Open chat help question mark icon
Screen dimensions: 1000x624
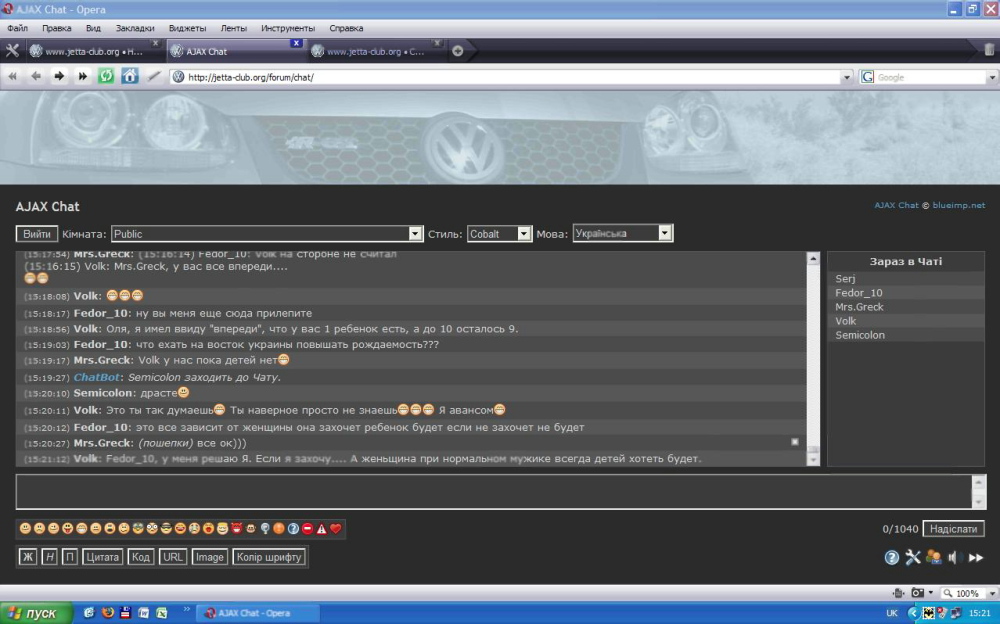[x=892, y=557]
